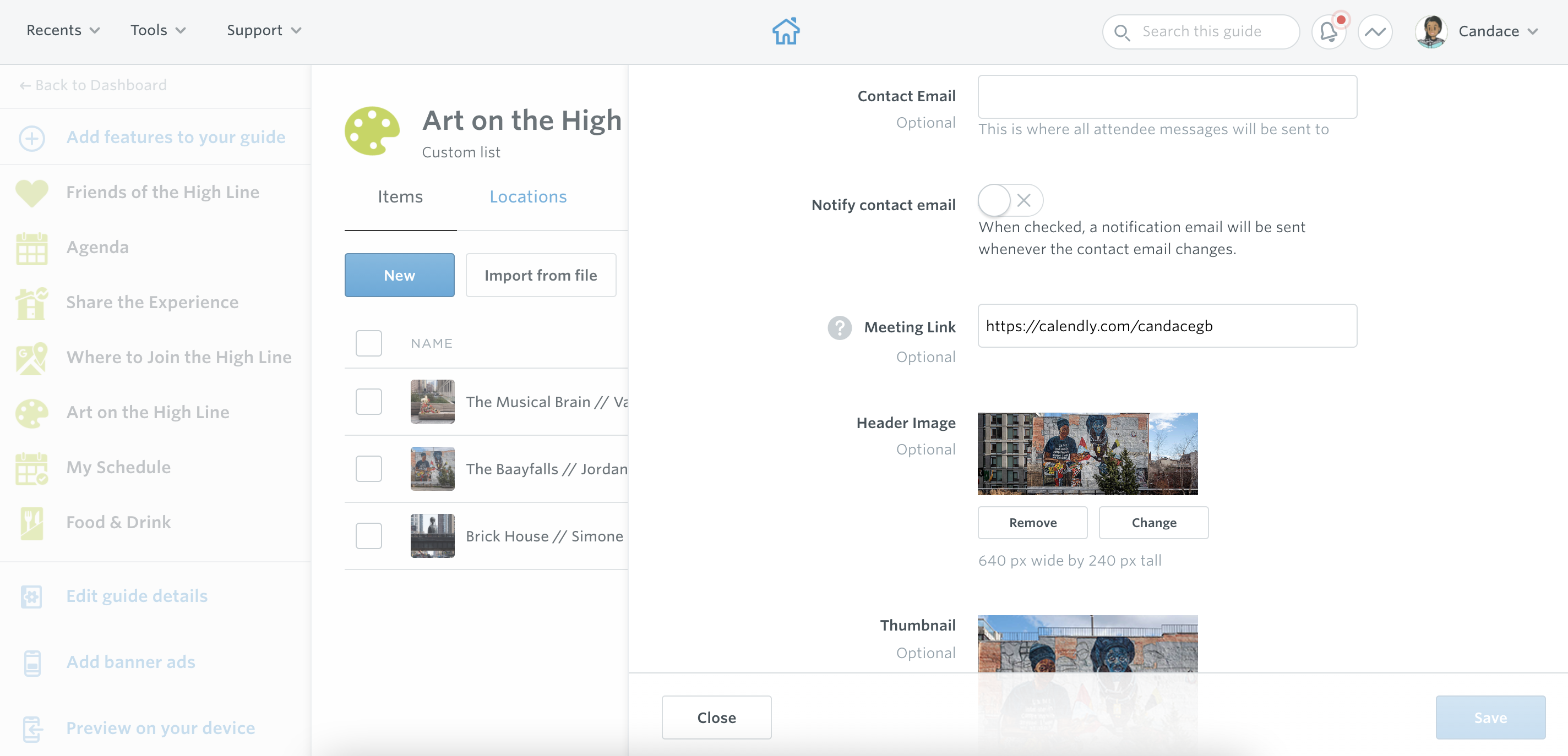Click the Preview on your device icon
The height and width of the screenshot is (756, 1568).
coord(32,728)
